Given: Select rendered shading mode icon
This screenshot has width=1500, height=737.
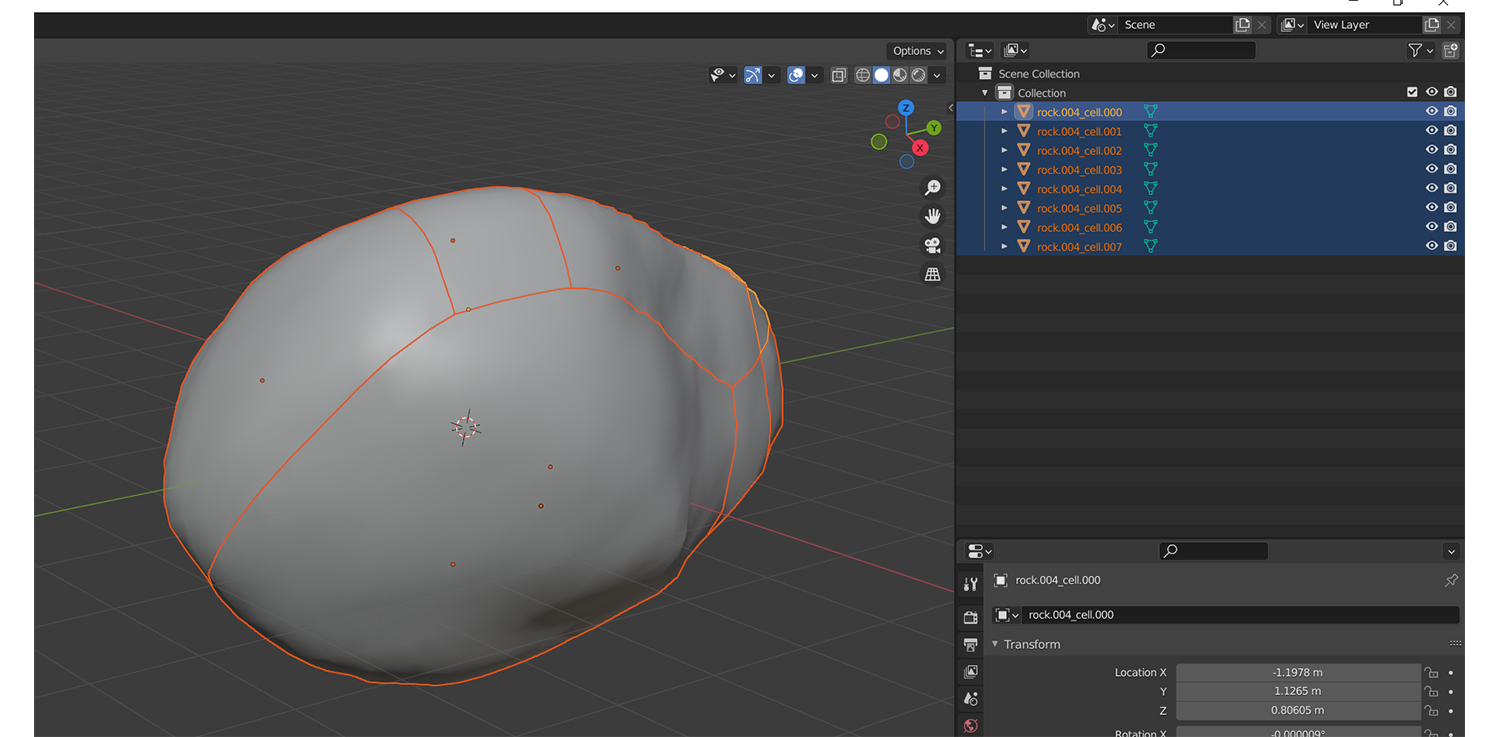Looking at the screenshot, I should (918, 75).
